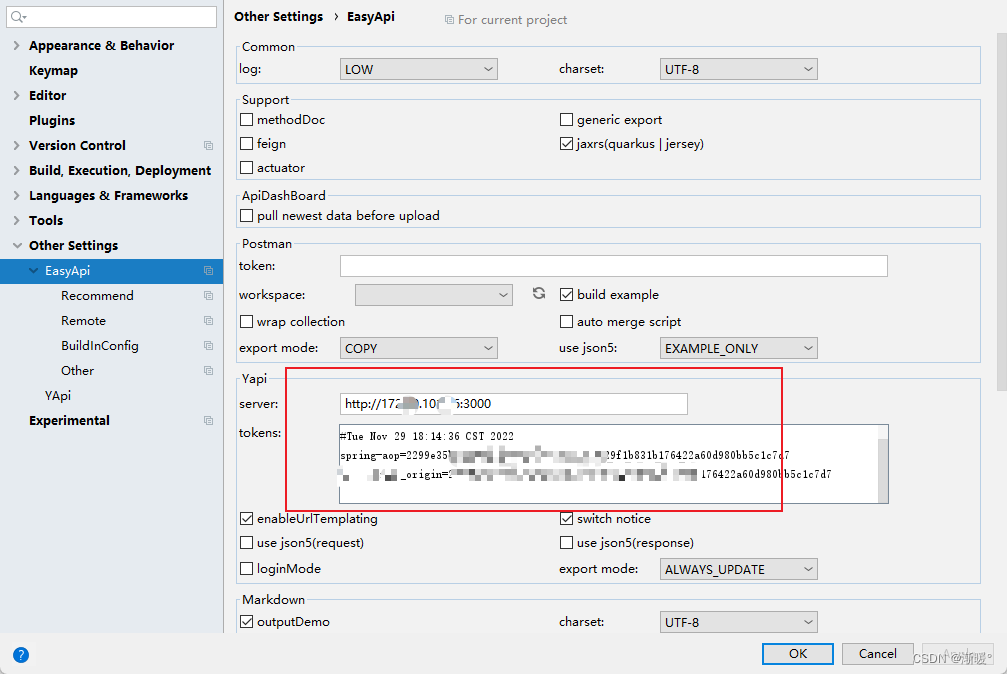Enable the loginMode checkbox
The width and height of the screenshot is (1007, 674).
[246, 569]
